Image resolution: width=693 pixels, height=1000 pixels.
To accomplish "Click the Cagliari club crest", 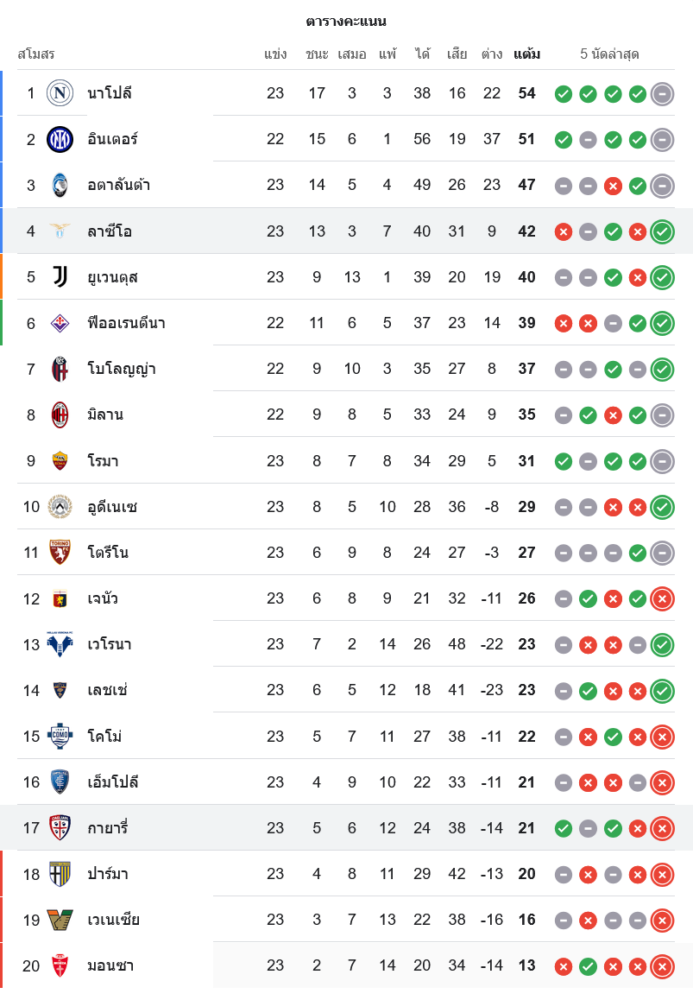I will tap(60, 828).
